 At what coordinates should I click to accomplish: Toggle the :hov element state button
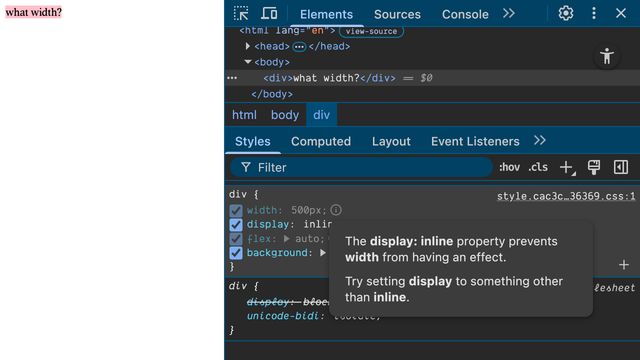pos(509,167)
